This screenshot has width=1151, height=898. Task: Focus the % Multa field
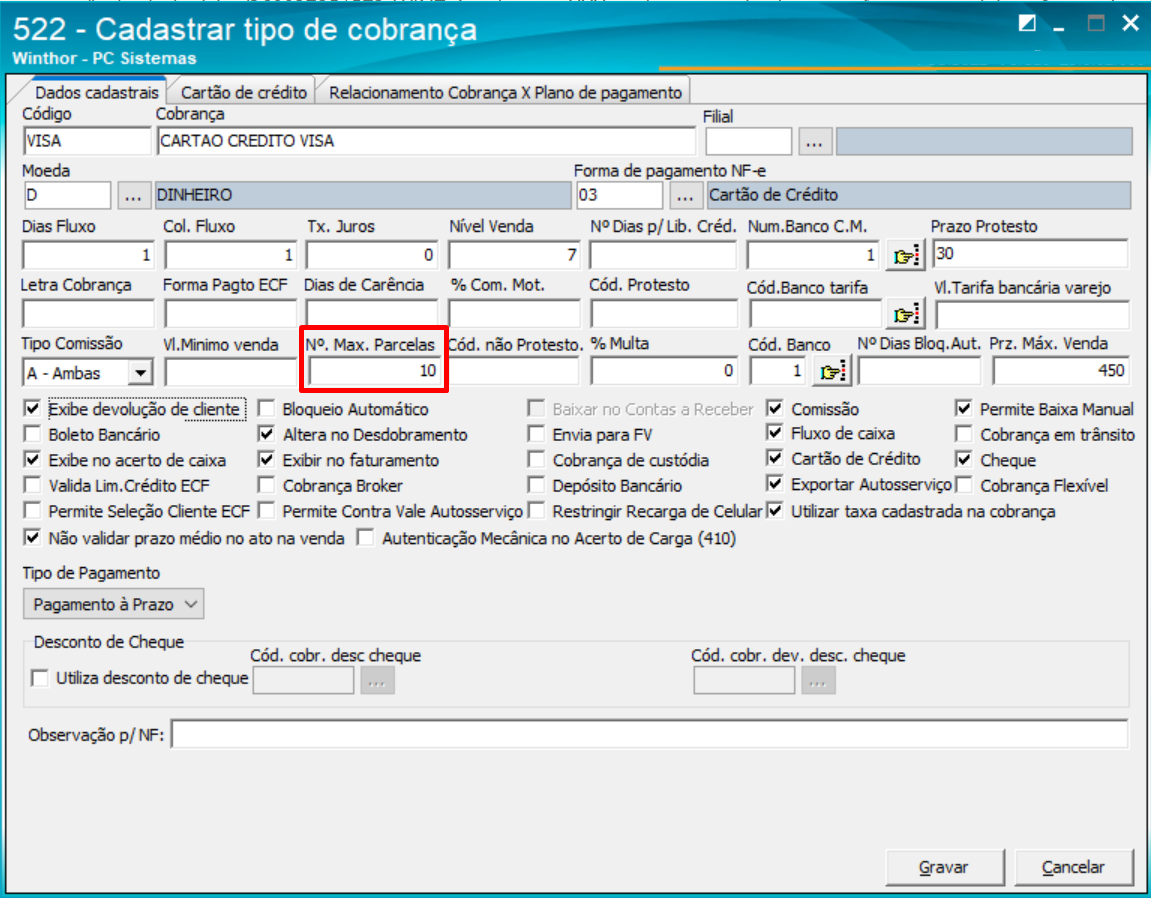(664, 371)
